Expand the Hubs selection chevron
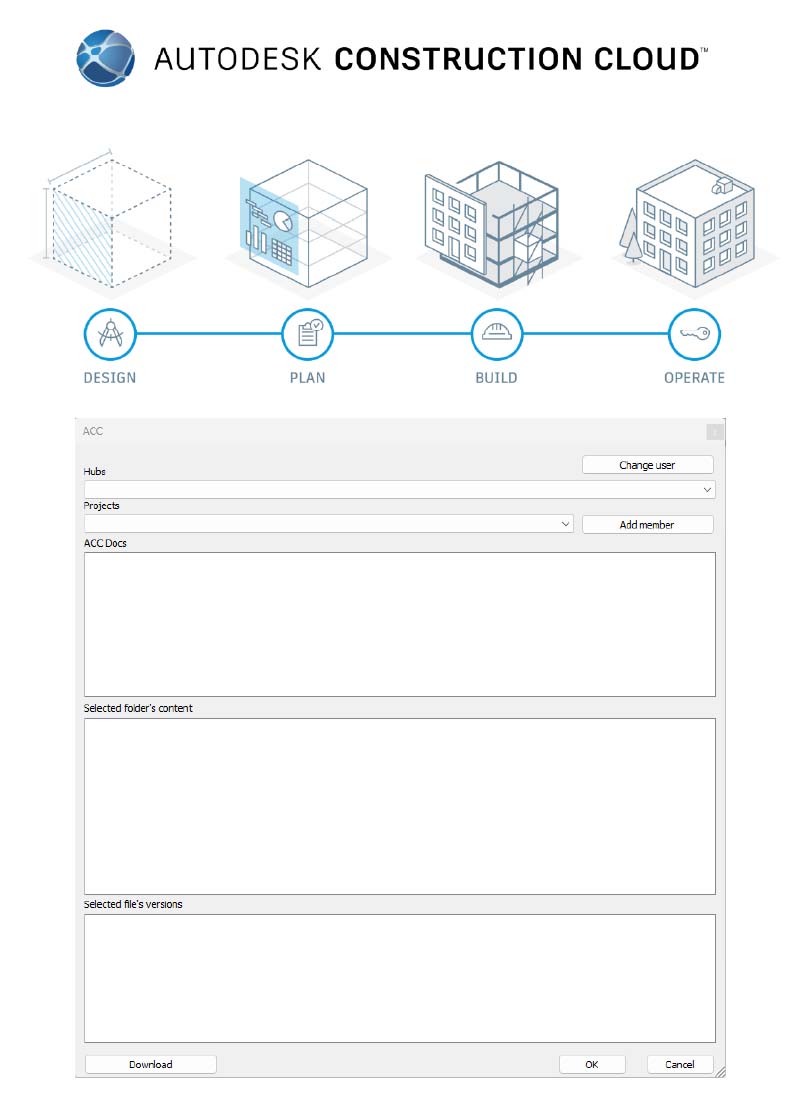The height and width of the screenshot is (1100, 800). [708, 489]
